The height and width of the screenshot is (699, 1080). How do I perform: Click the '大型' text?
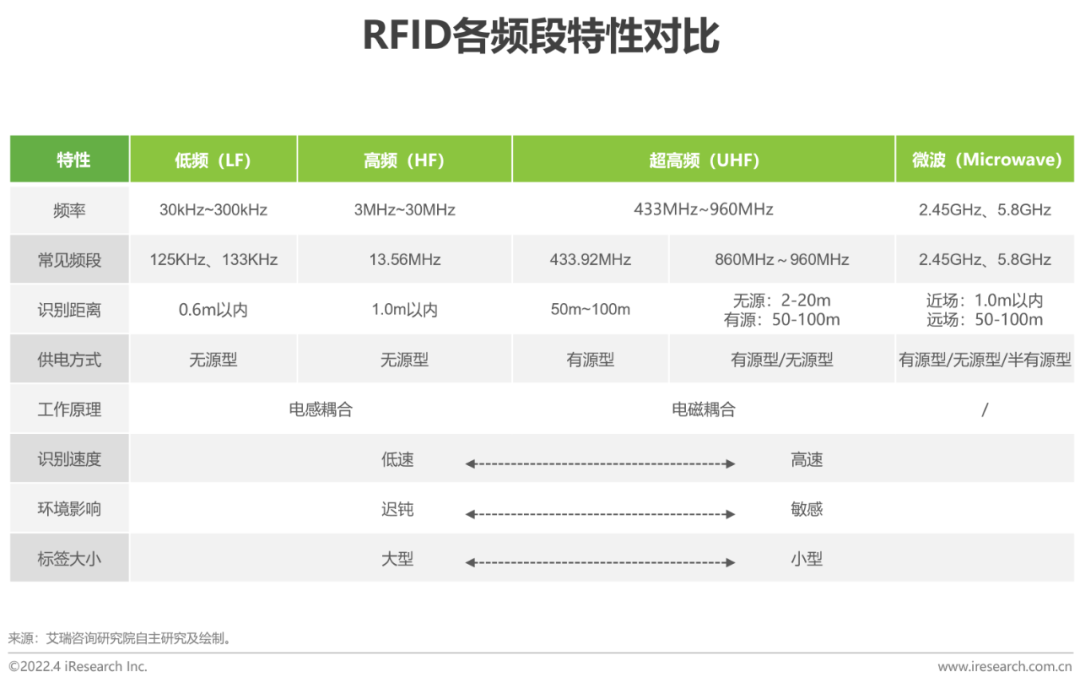point(397,559)
